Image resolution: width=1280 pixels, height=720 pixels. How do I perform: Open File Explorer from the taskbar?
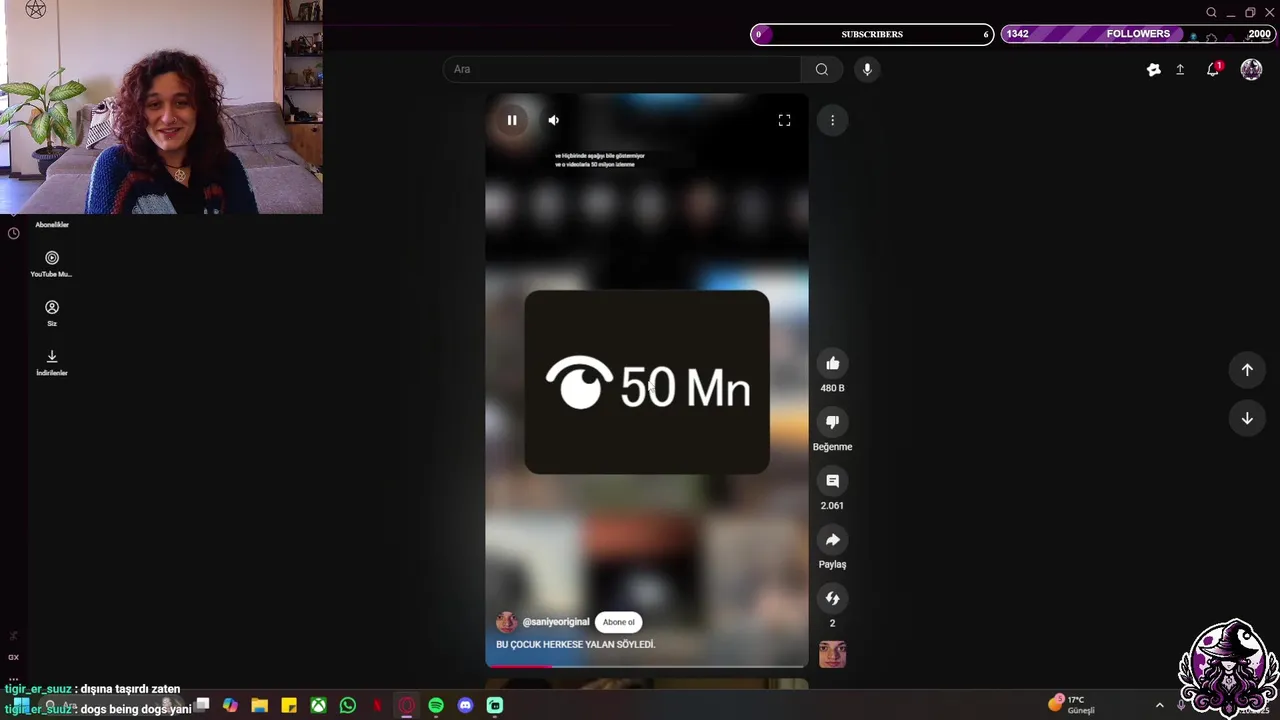[260, 706]
